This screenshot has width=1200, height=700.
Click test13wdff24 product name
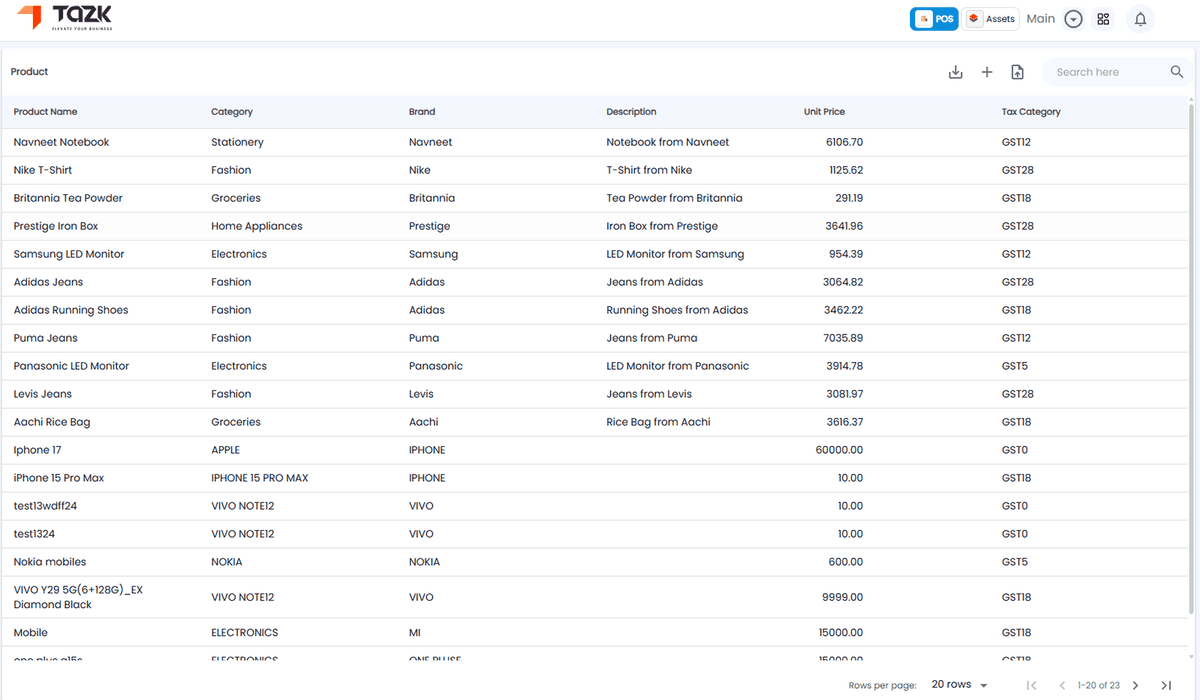(45, 506)
